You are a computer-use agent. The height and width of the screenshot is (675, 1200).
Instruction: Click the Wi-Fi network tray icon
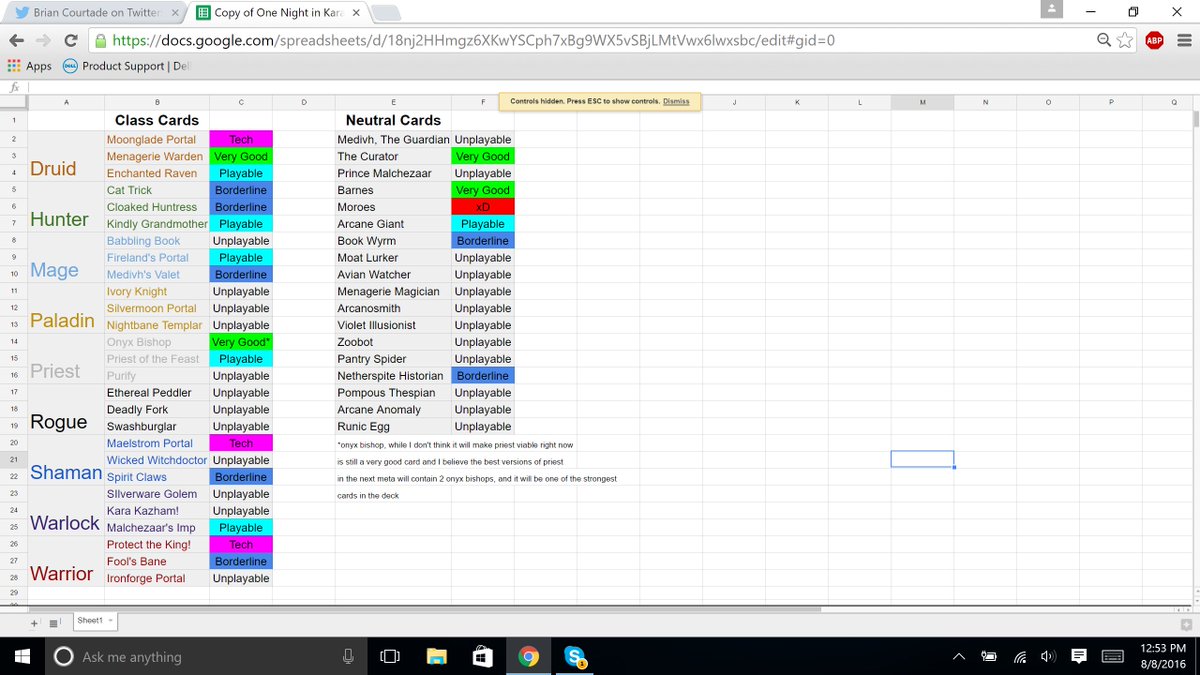point(1020,657)
